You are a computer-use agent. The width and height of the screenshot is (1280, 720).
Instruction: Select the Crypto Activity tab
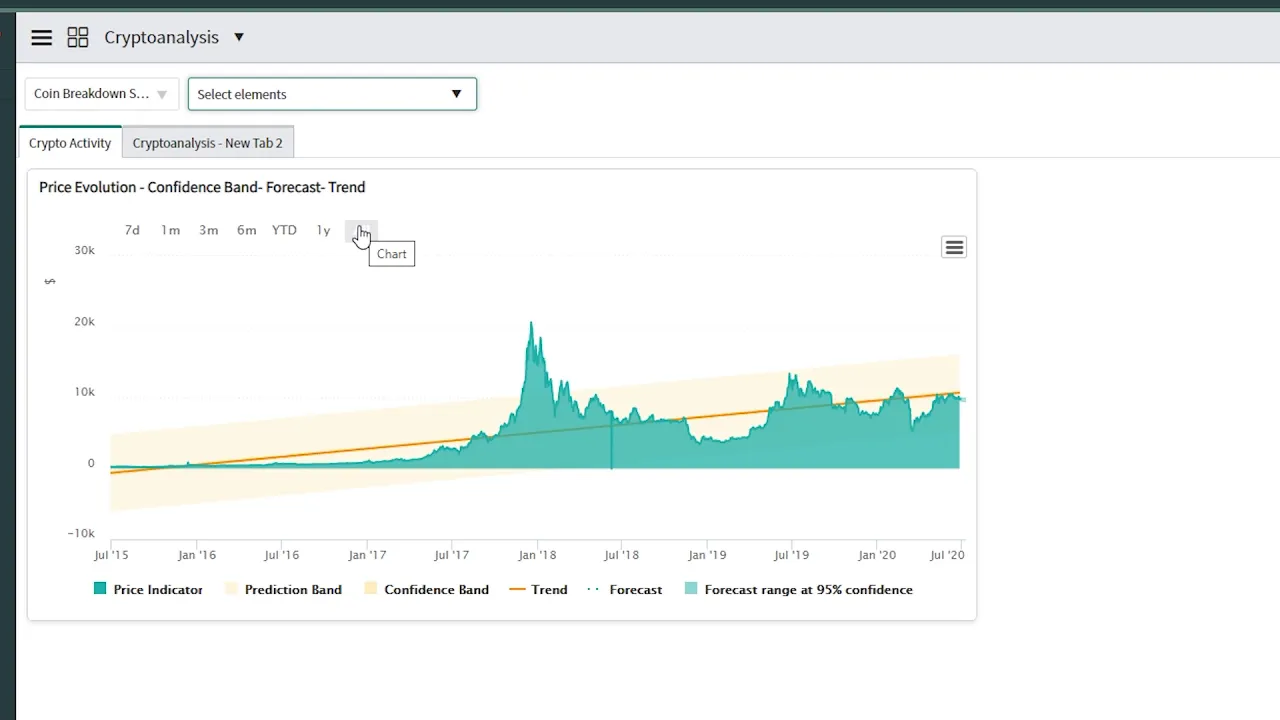pyautogui.click(x=69, y=142)
